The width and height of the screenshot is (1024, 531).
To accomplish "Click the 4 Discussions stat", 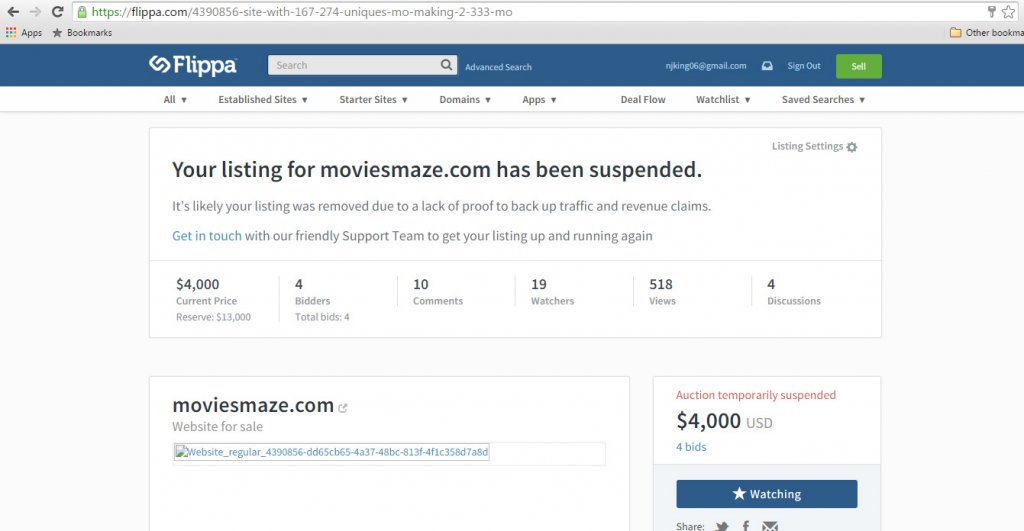I will pyautogui.click(x=793, y=291).
